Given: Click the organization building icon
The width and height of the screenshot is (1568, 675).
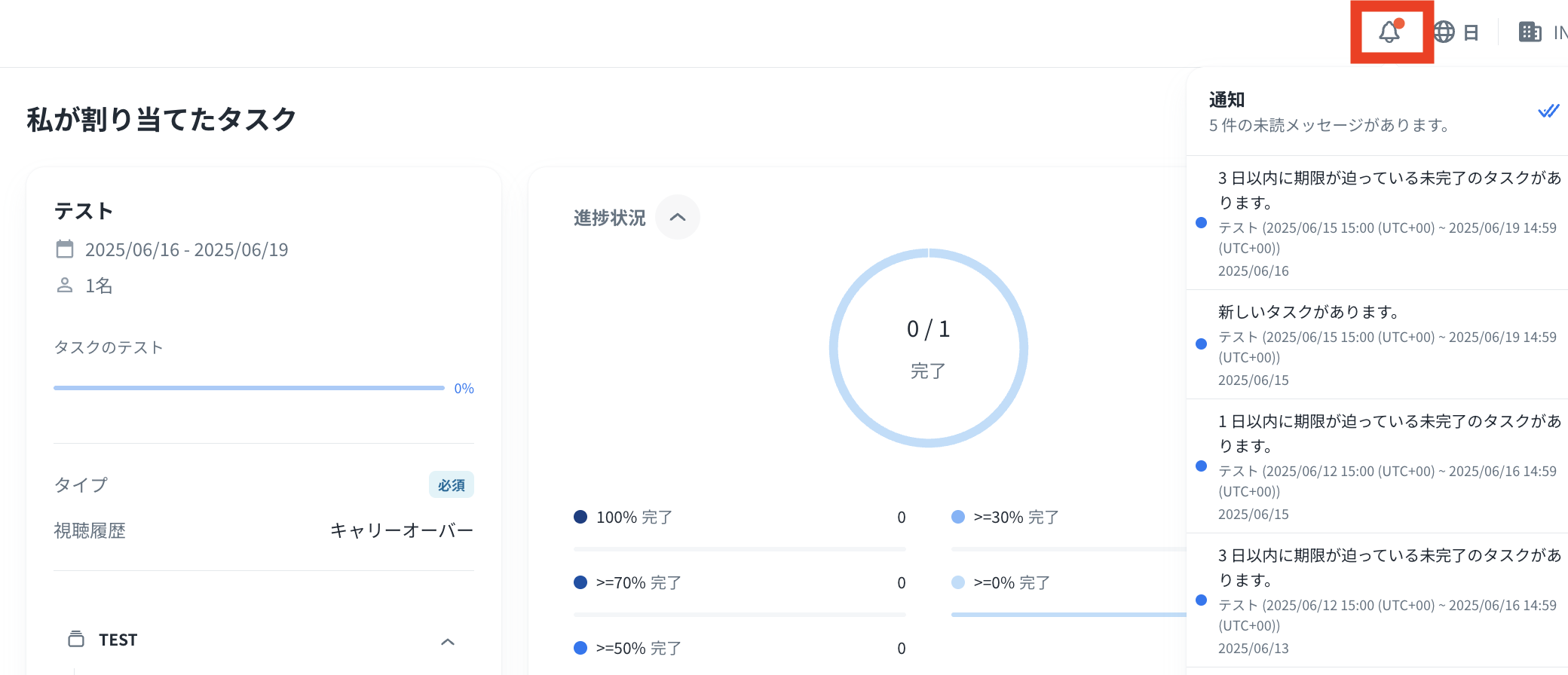Looking at the screenshot, I should [x=1530, y=32].
